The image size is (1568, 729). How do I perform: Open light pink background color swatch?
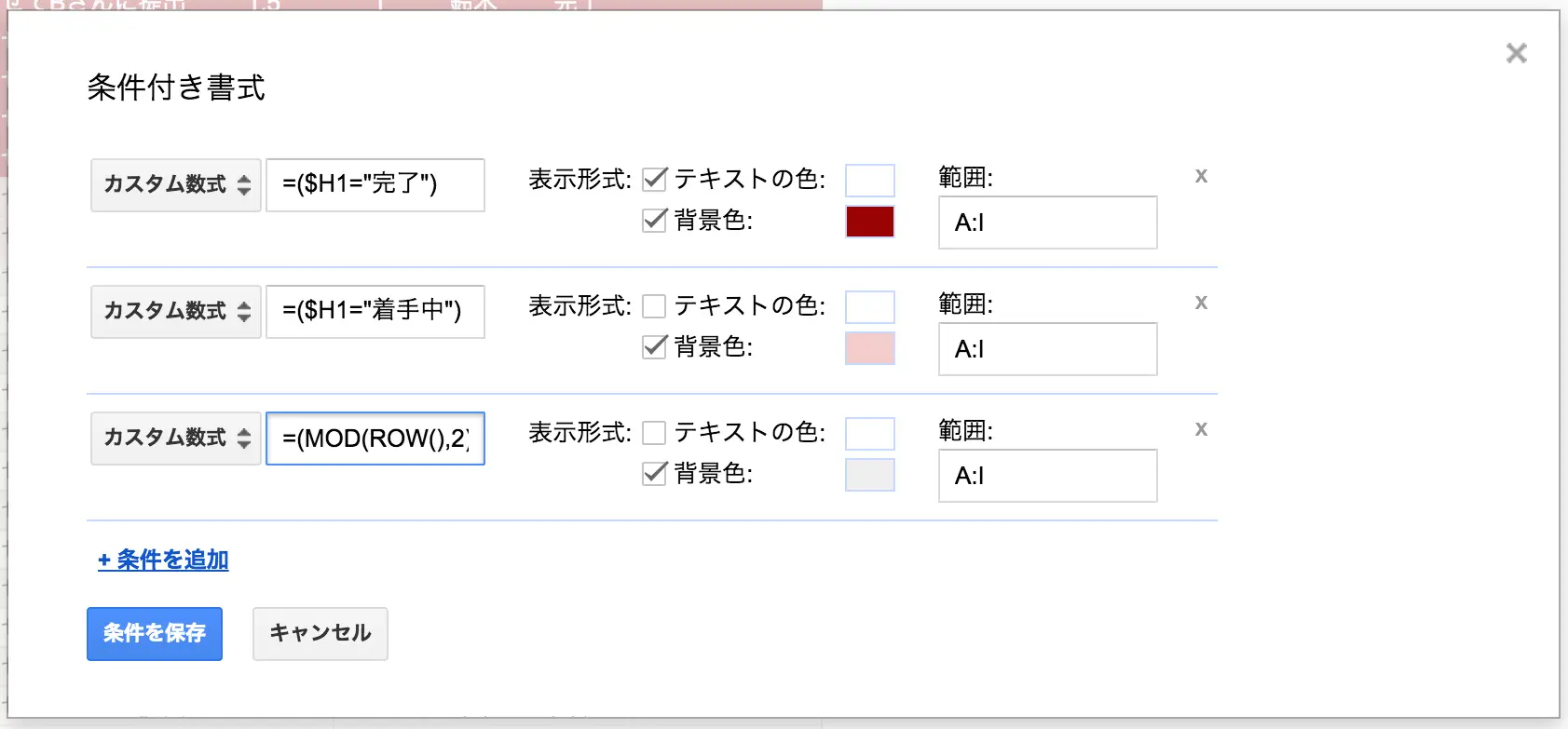(869, 348)
